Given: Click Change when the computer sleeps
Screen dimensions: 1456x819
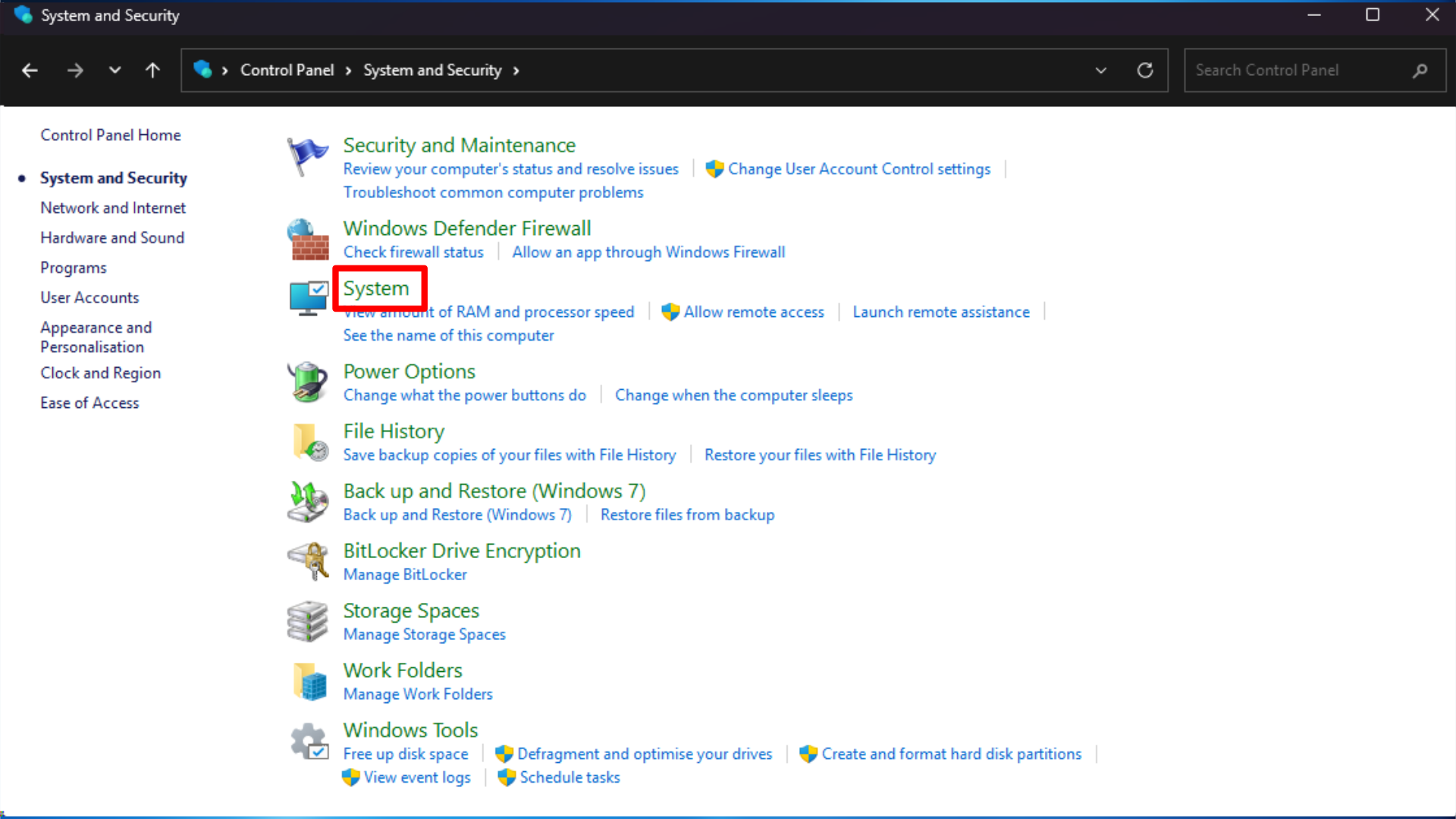Looking at the screenshot, I should pyautogui.click(x=734, y=395).
